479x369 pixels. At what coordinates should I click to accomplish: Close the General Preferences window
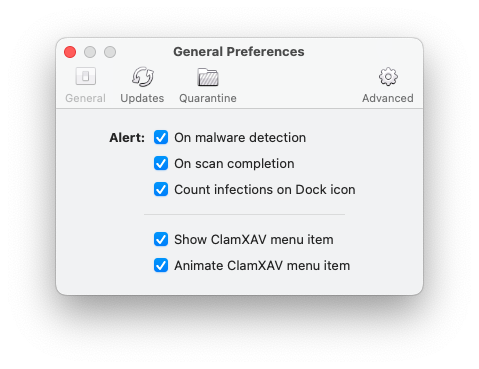point(70,52)
